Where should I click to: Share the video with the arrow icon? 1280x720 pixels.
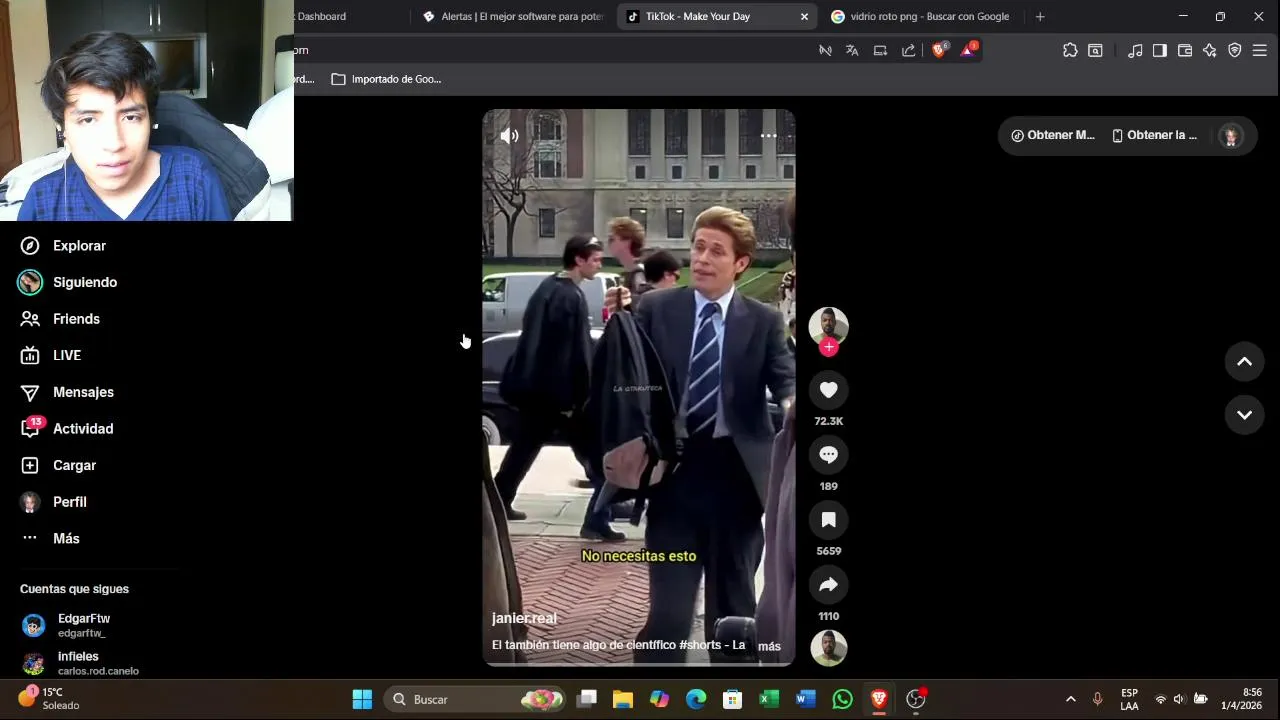pyautogui.click(x=828, y=585)
